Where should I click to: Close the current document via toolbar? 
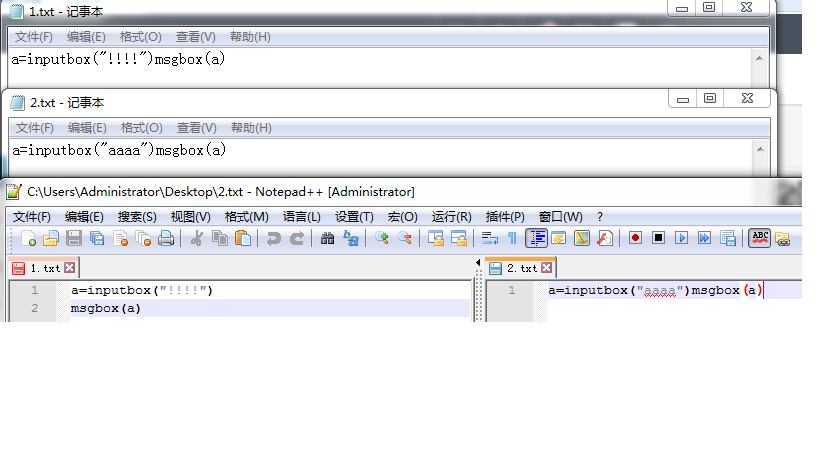(x=120, y=239)
